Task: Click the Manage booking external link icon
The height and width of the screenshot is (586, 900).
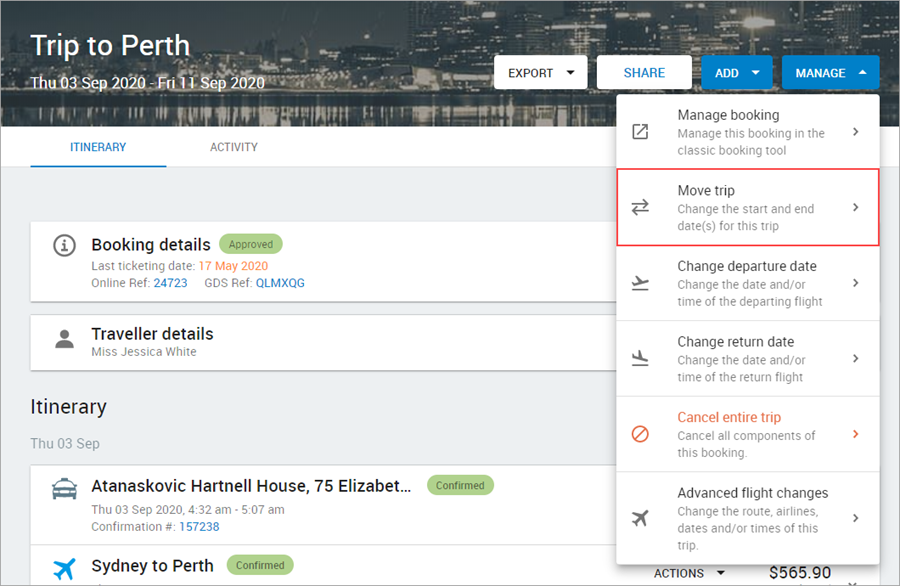Action: 640,132
